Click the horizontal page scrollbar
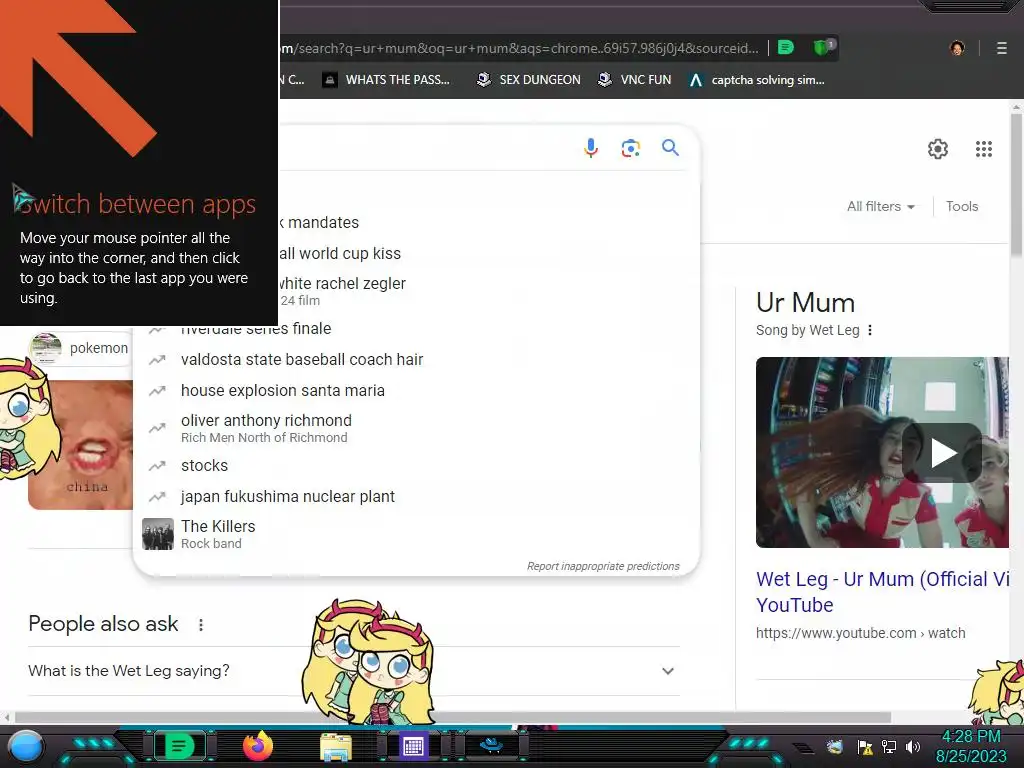Screen dimensions: 1024x768 pyautogui.click(x=453, y=718)
